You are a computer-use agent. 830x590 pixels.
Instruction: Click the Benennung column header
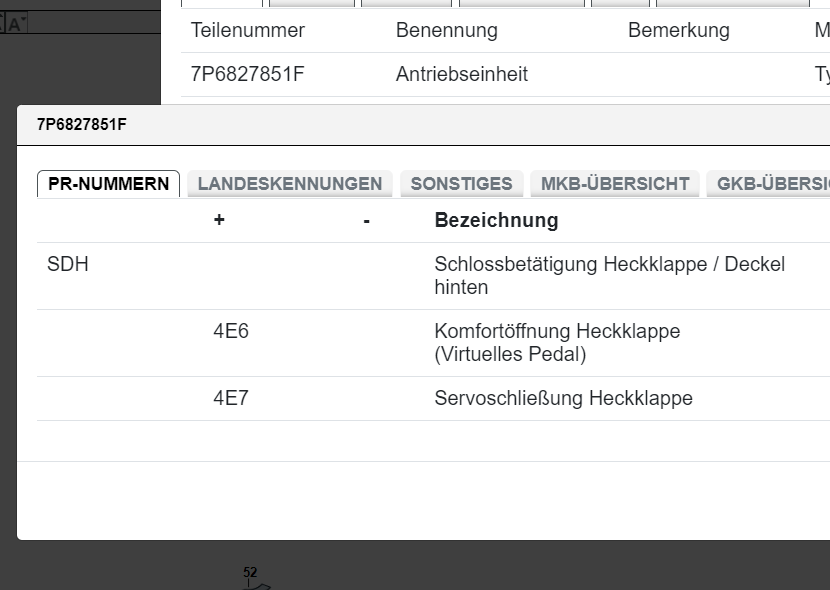[446, 30]
